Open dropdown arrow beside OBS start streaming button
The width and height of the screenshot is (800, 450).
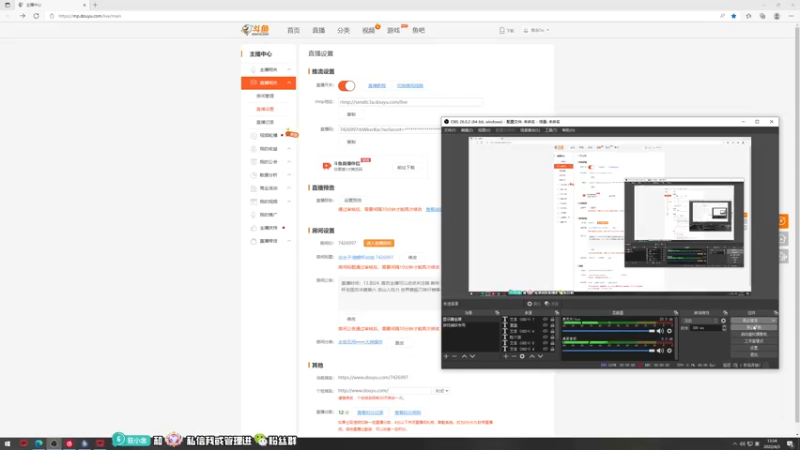click(x=773, y=320)
